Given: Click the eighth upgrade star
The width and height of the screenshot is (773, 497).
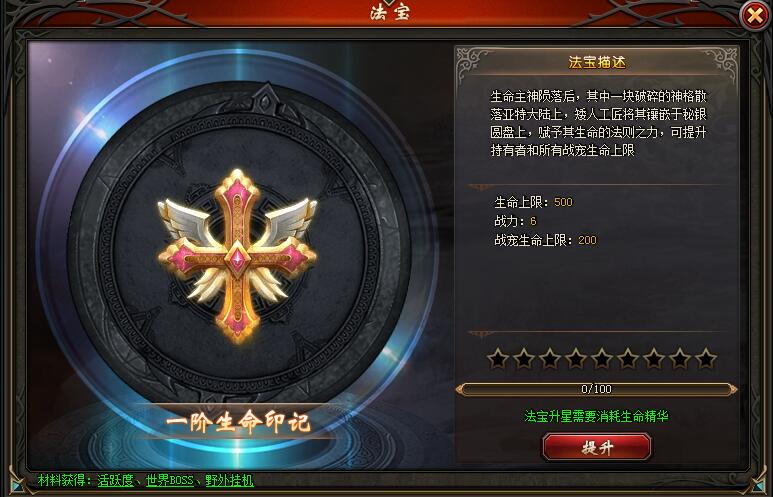Looking at the screenshot, I should (680, 358).
